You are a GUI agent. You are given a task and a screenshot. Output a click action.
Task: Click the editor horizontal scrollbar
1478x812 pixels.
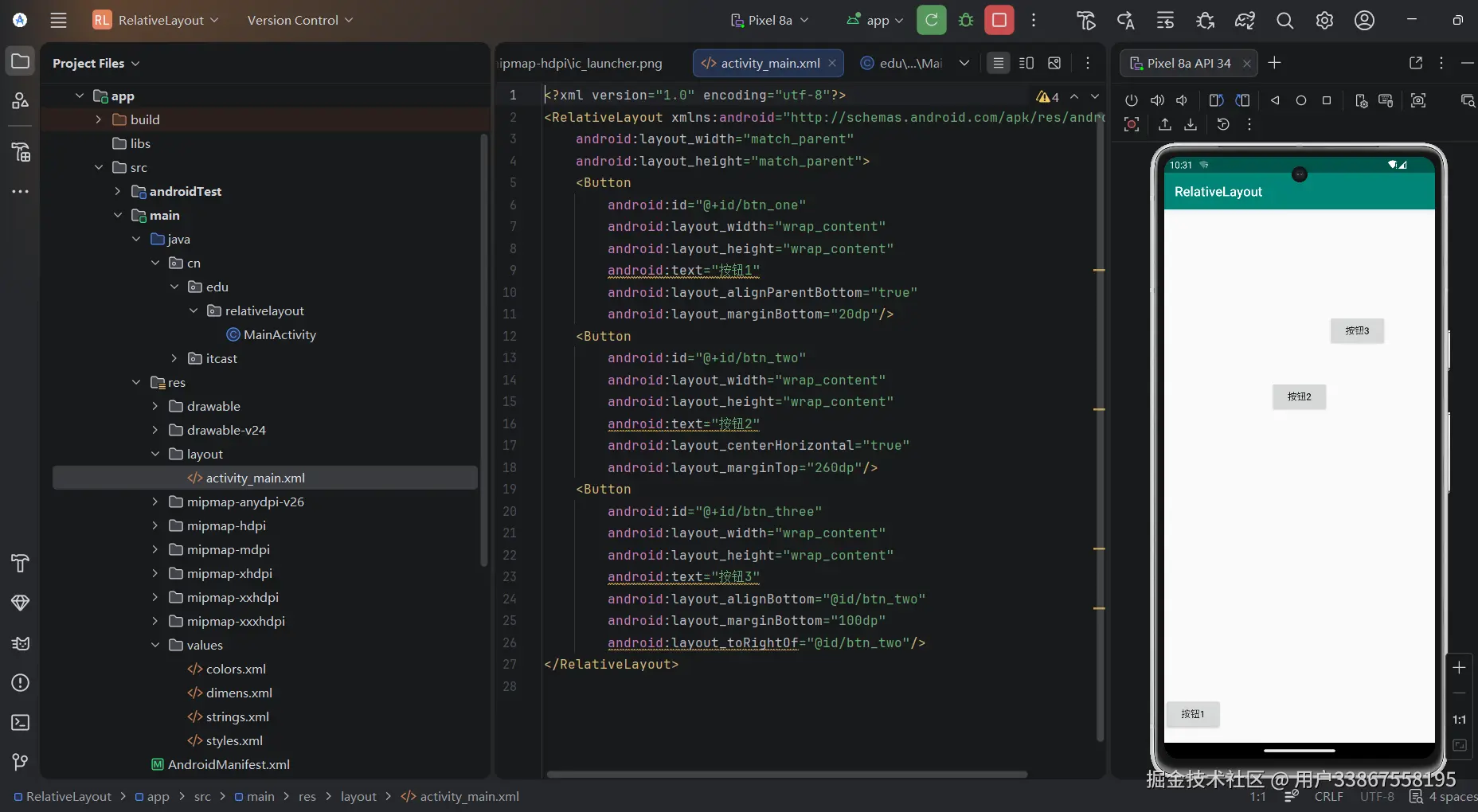point(787,774)
